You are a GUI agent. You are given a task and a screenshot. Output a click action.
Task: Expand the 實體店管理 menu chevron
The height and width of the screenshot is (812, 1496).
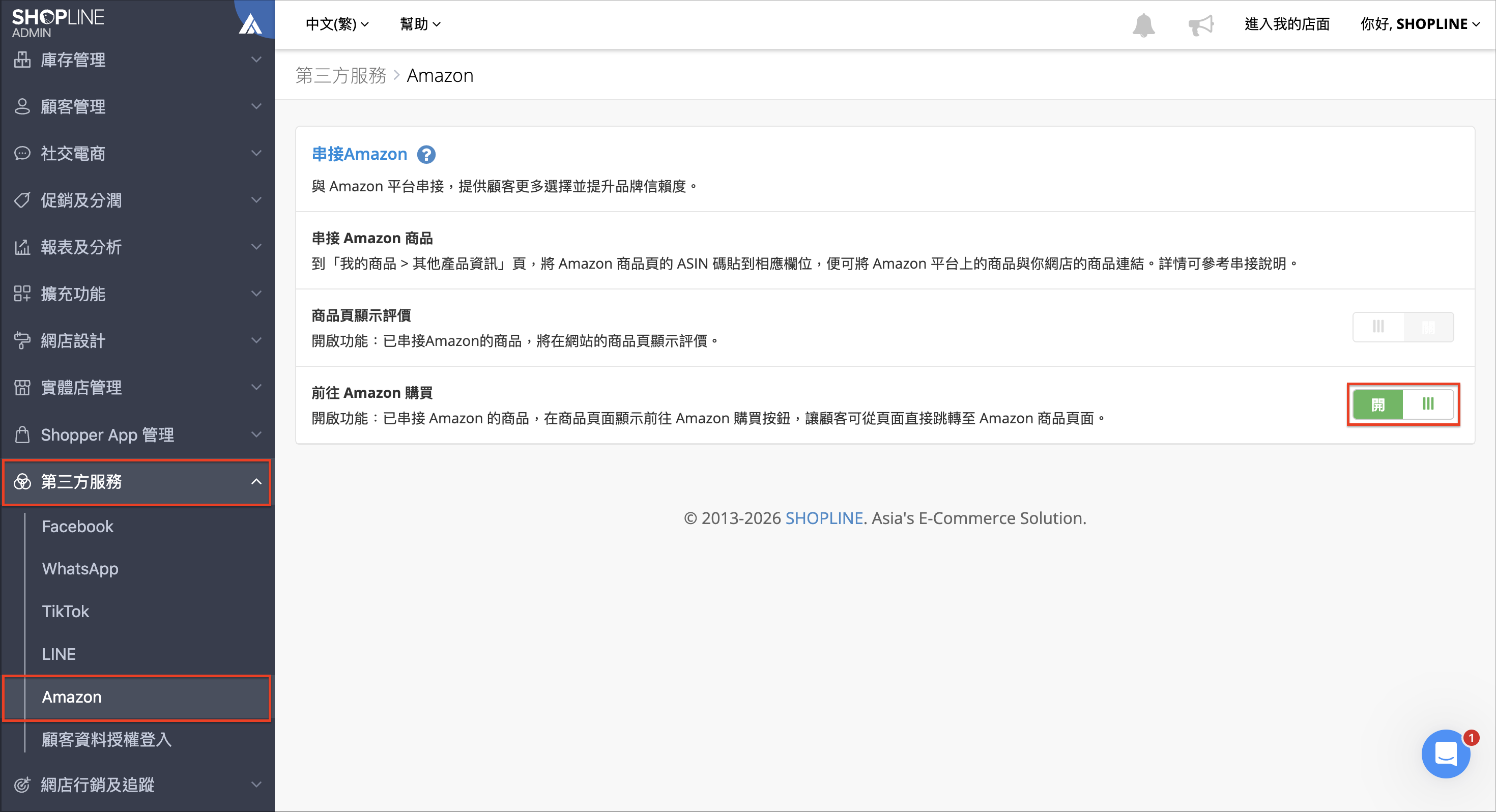tap(256, 387)
